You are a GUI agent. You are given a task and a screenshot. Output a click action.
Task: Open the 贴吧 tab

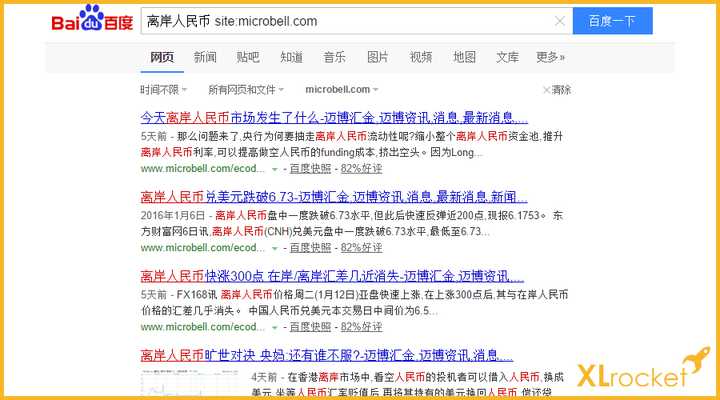coord(248,57)
